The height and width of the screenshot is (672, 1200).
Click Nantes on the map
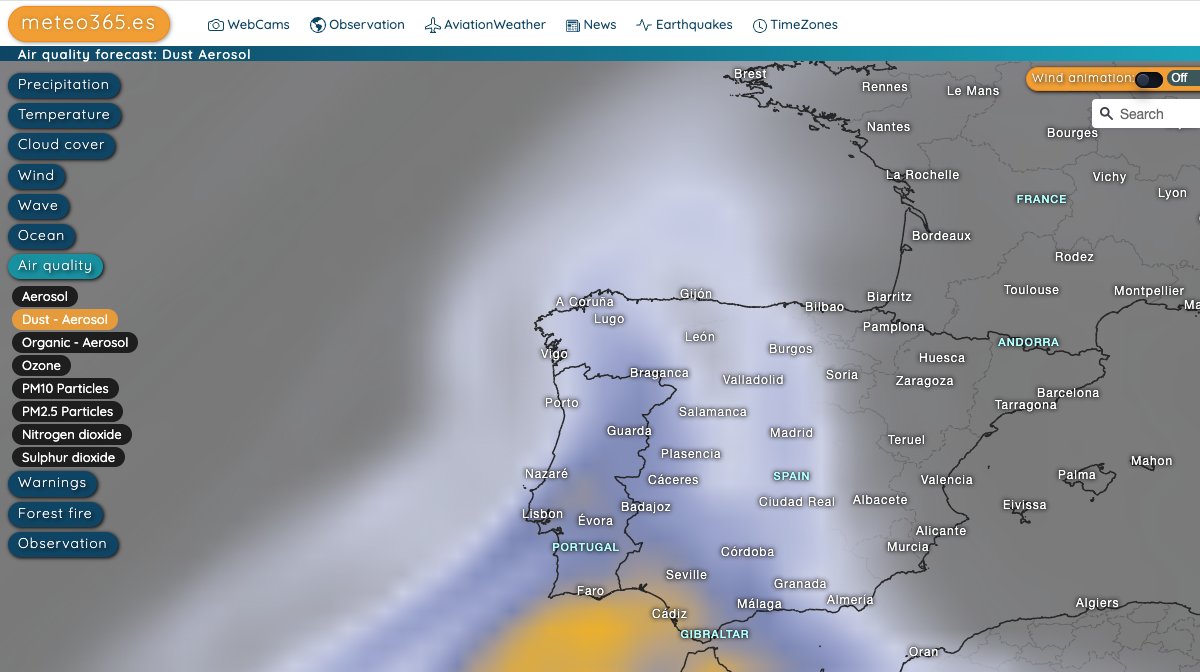pos(889,127)
